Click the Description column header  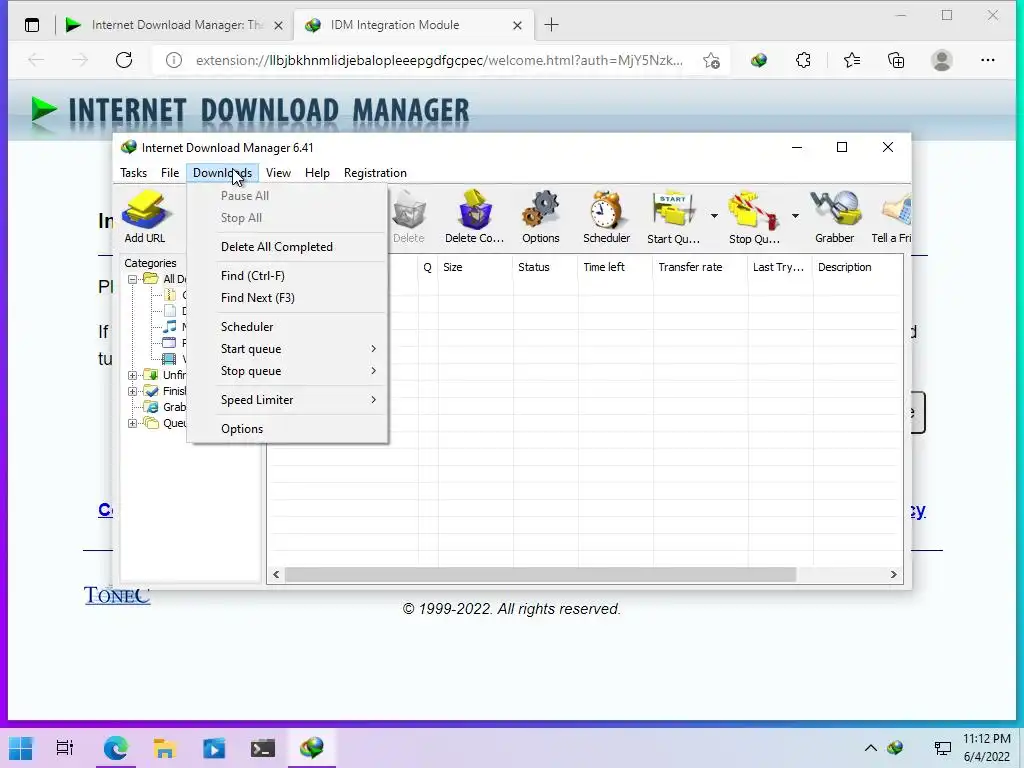pos(857,267)
